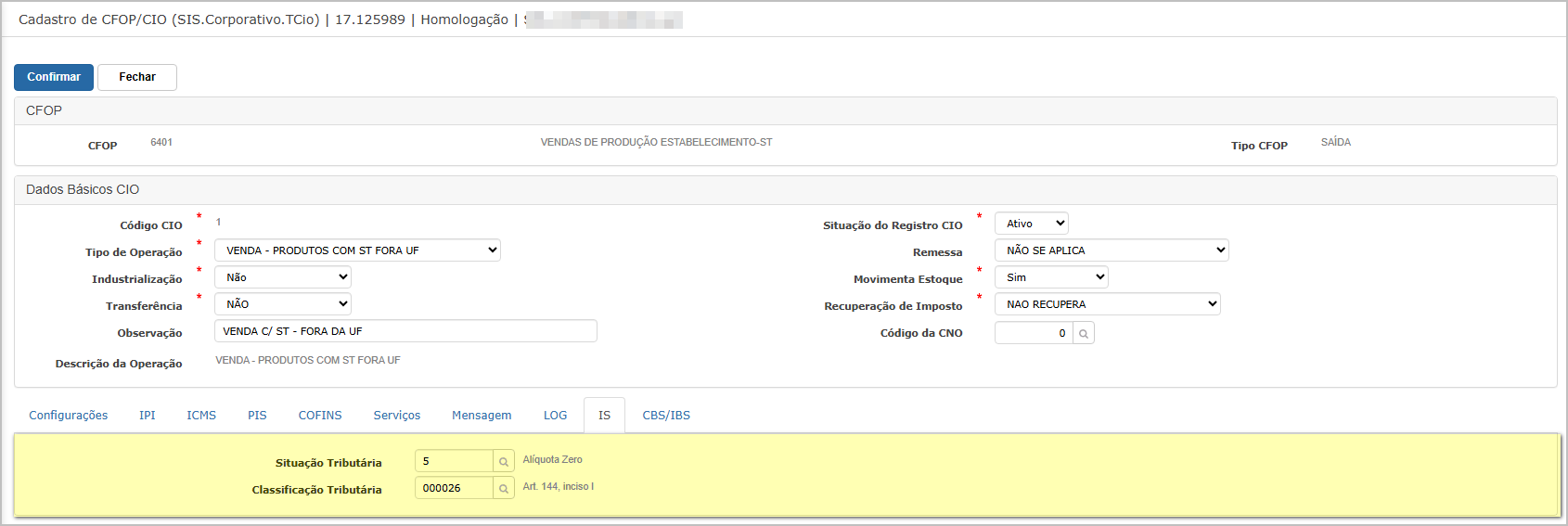The image size is (1568, 526).
Task: Open the LOG tab
Action: click(x=555, y=416)
